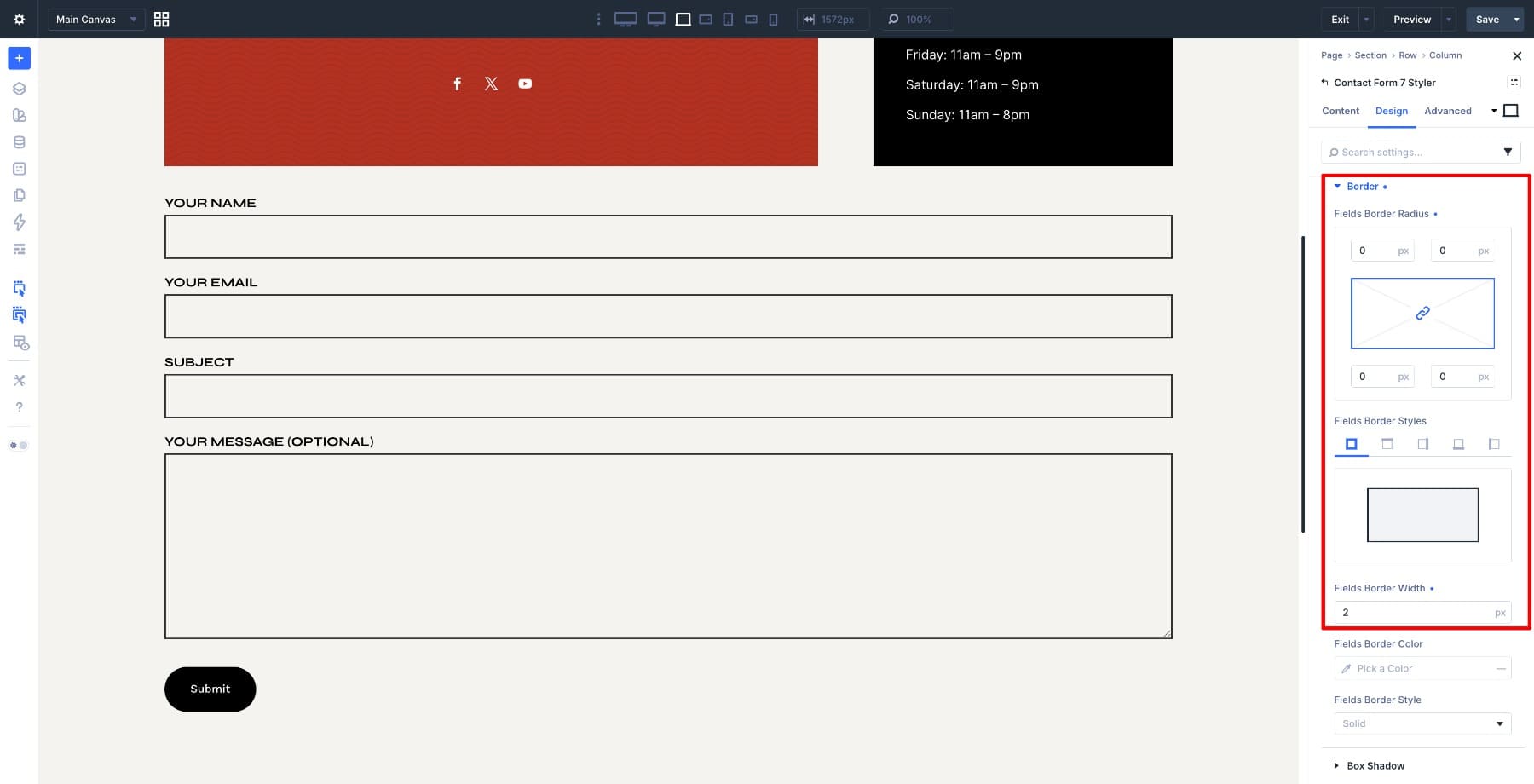This screenshot has height=784, width=1534.
Task: Switch to the Design tab
Action: 1392,111
